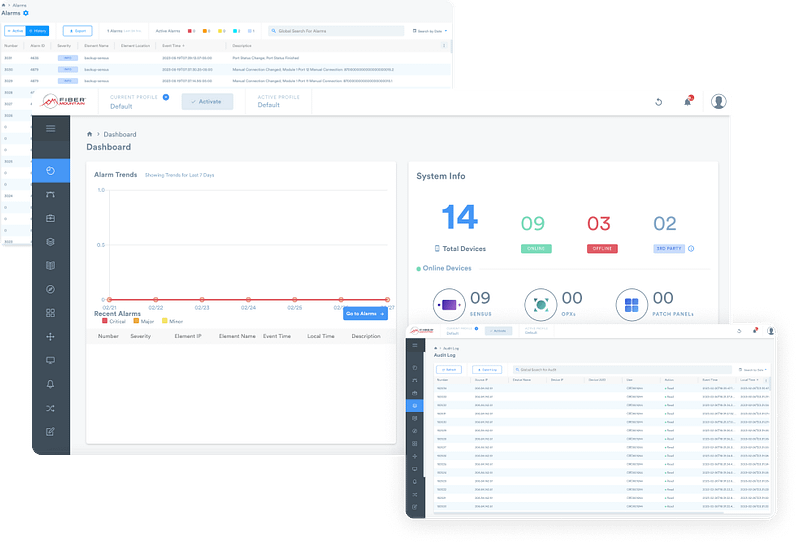
Task: Open Search by Date dropdown in Alarms window
Action: [430, 31]
